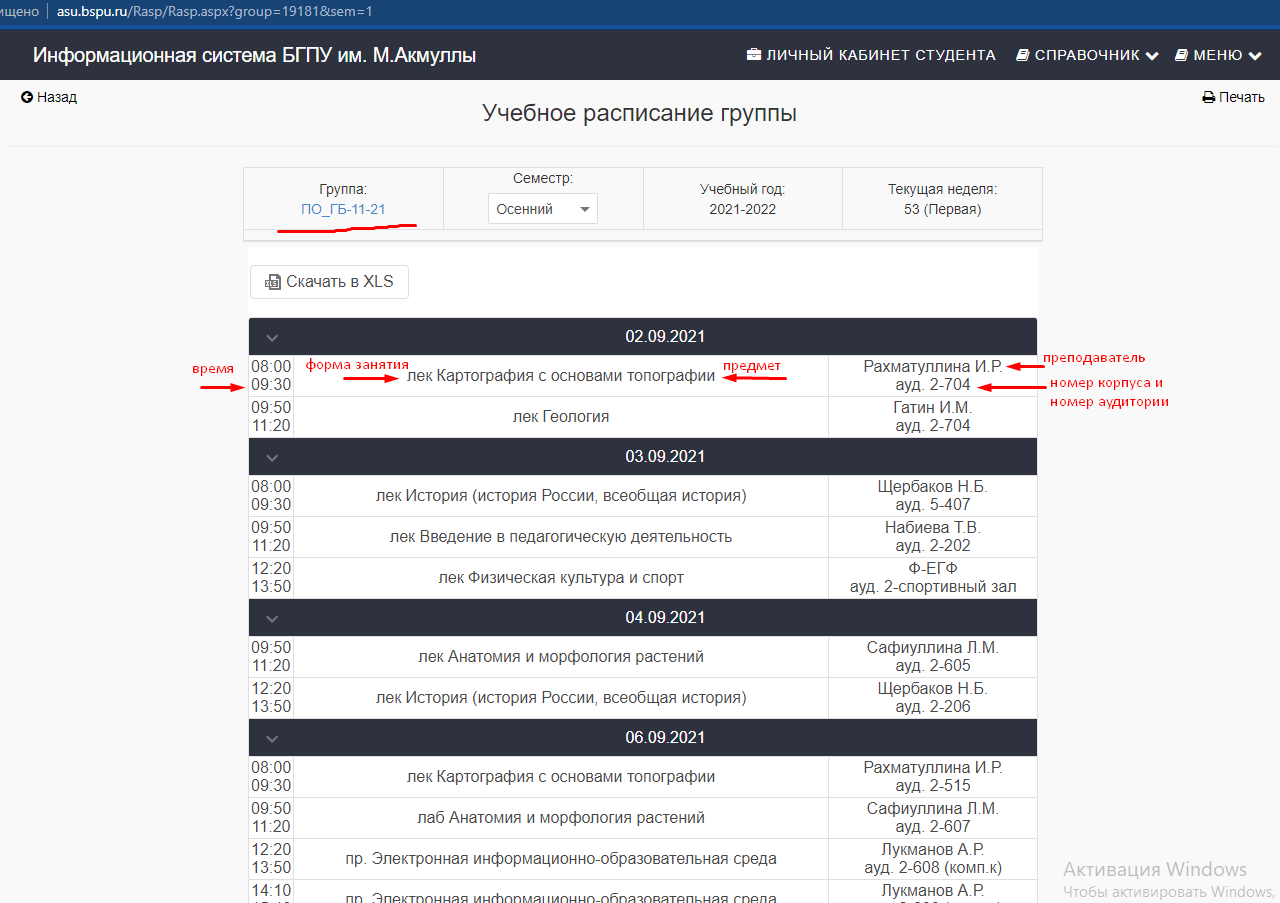Click the printer icon beside Печать

point(1208,98)
